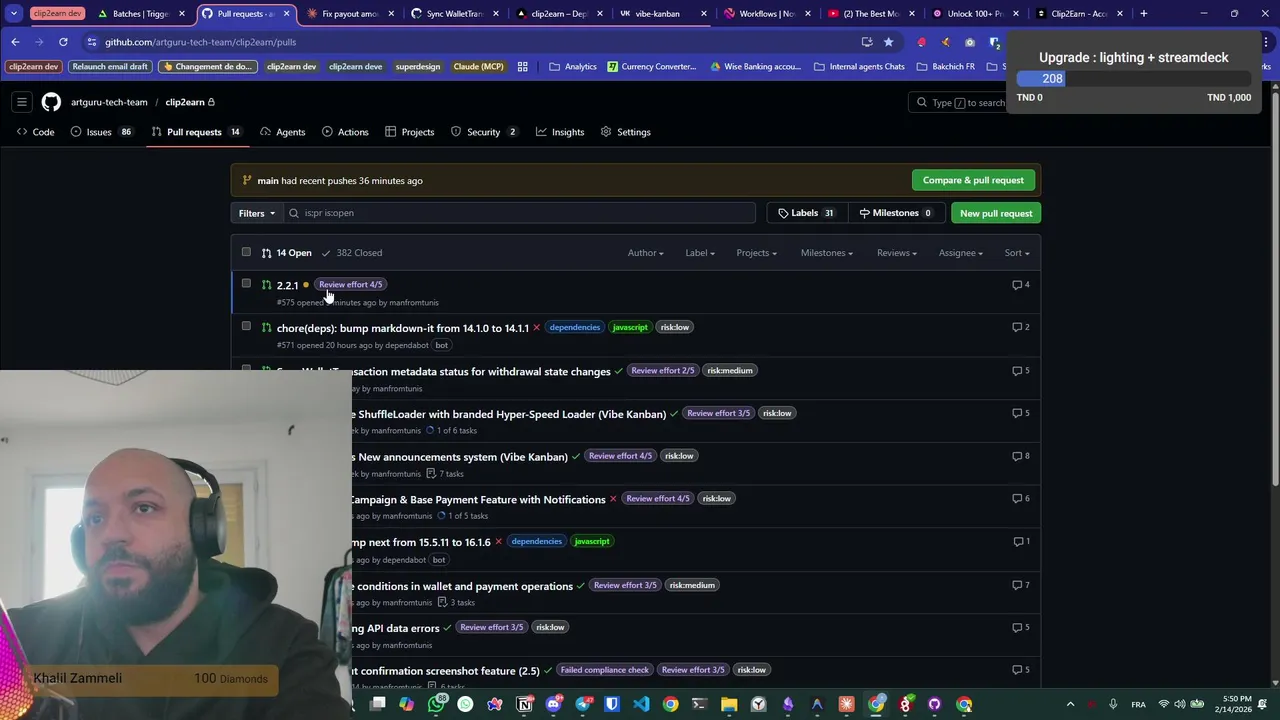Viewport: 1280px width, 720px height.
Task: Go back with the browser back arrow
Action: [x=15, y=42]
